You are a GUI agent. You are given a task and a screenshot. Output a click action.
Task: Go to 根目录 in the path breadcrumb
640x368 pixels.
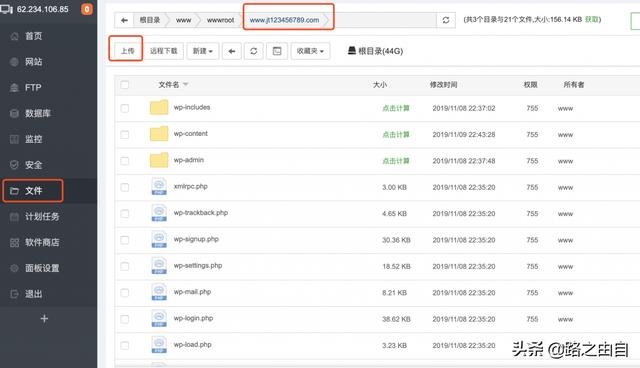click(x=150, y=20)
